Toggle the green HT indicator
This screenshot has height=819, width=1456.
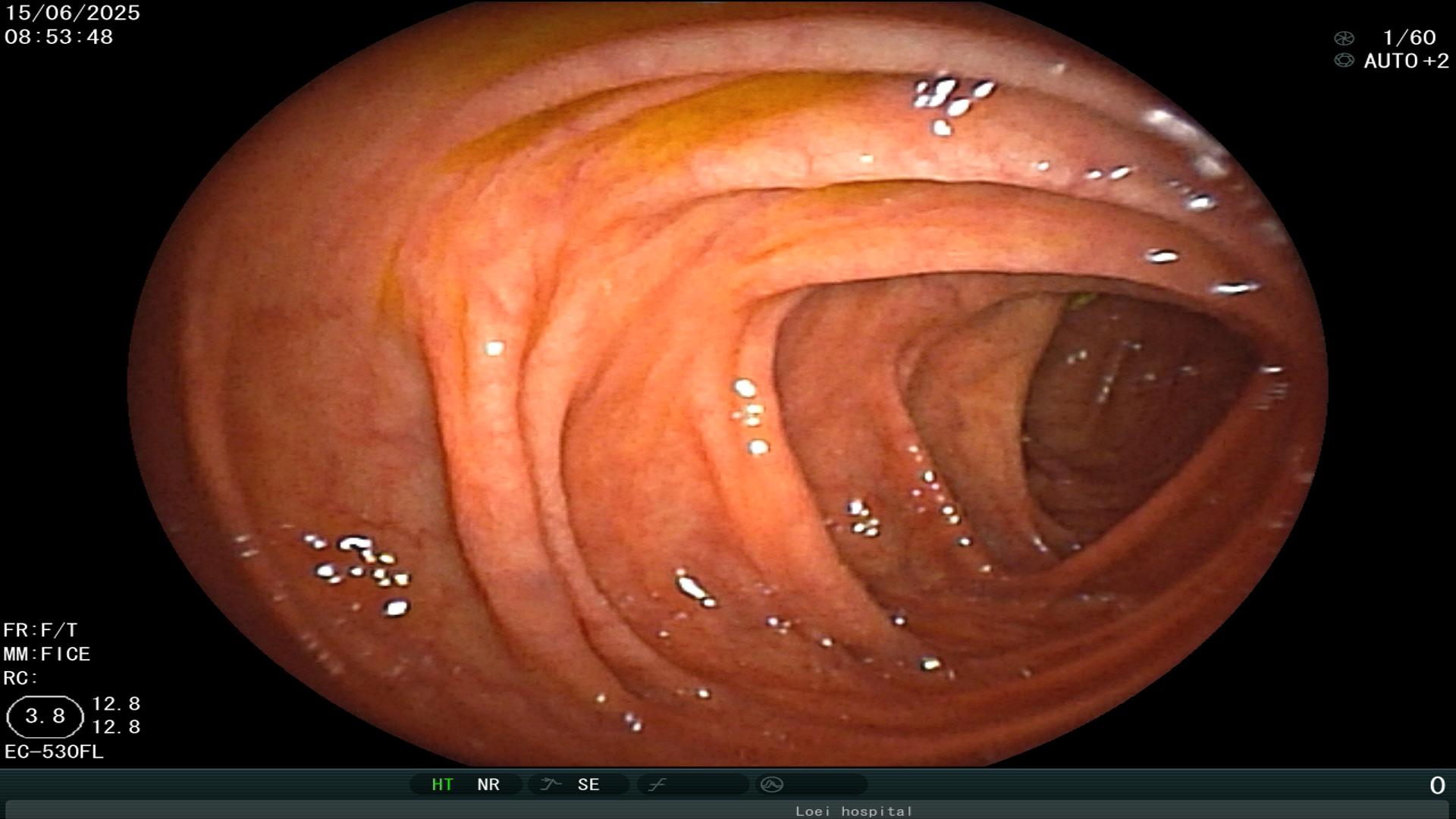coord(442,784)
